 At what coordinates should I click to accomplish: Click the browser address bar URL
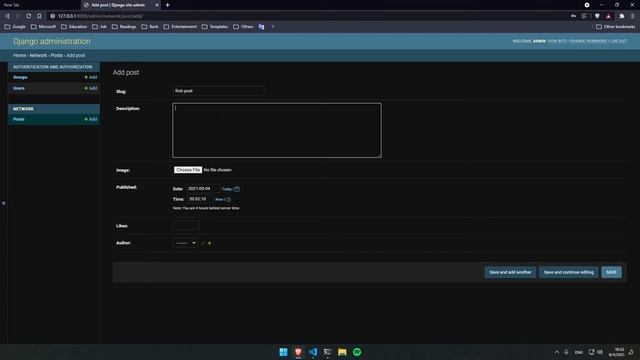[100, 16]
